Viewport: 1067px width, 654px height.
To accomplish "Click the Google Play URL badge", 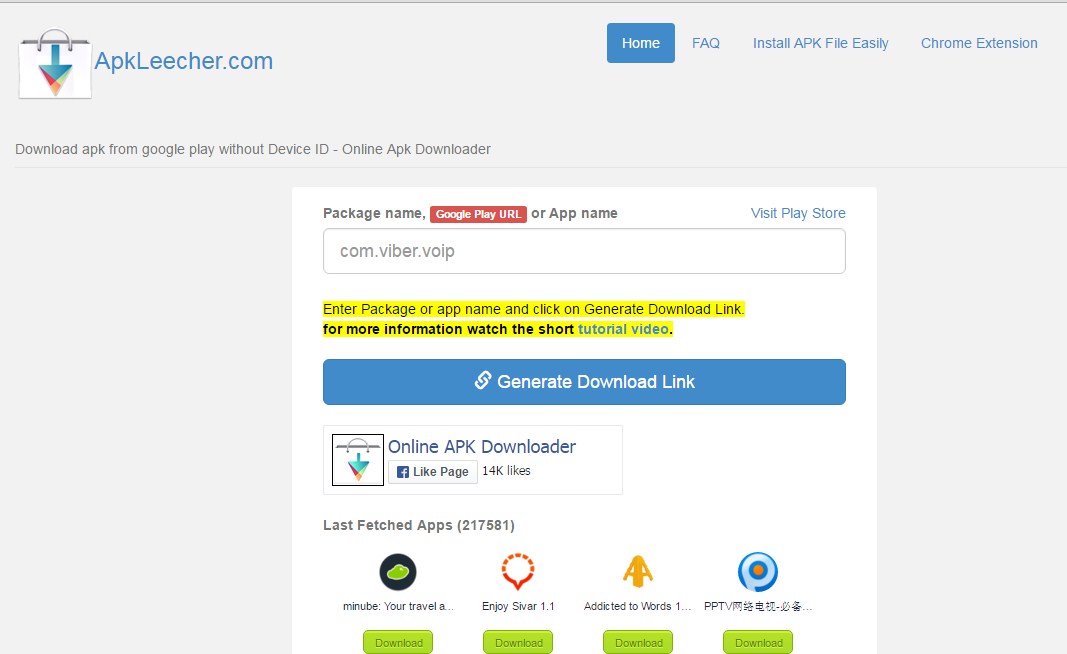I will 478,214.
